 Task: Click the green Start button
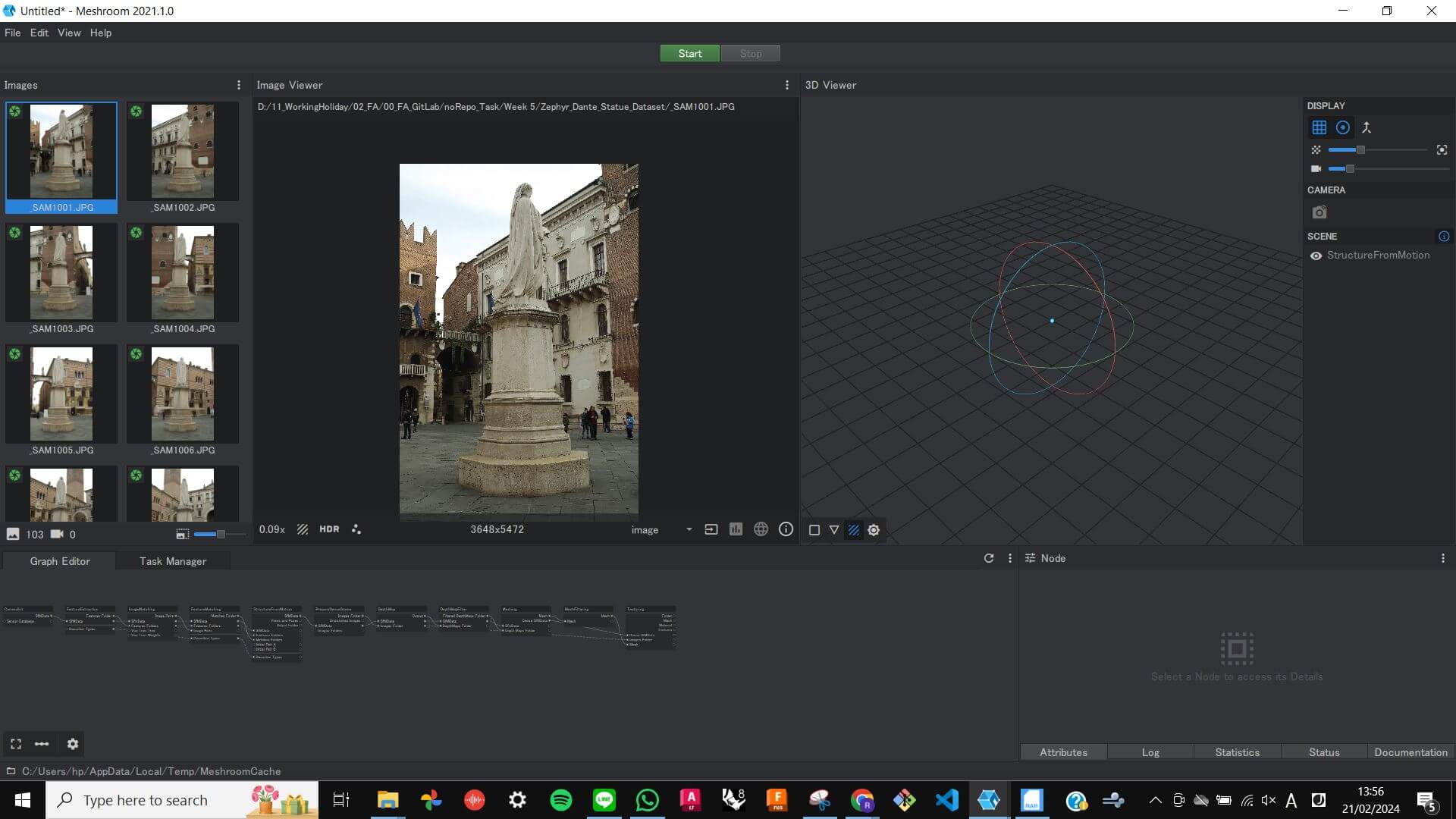pyautogui.click(x=689, y=53)
